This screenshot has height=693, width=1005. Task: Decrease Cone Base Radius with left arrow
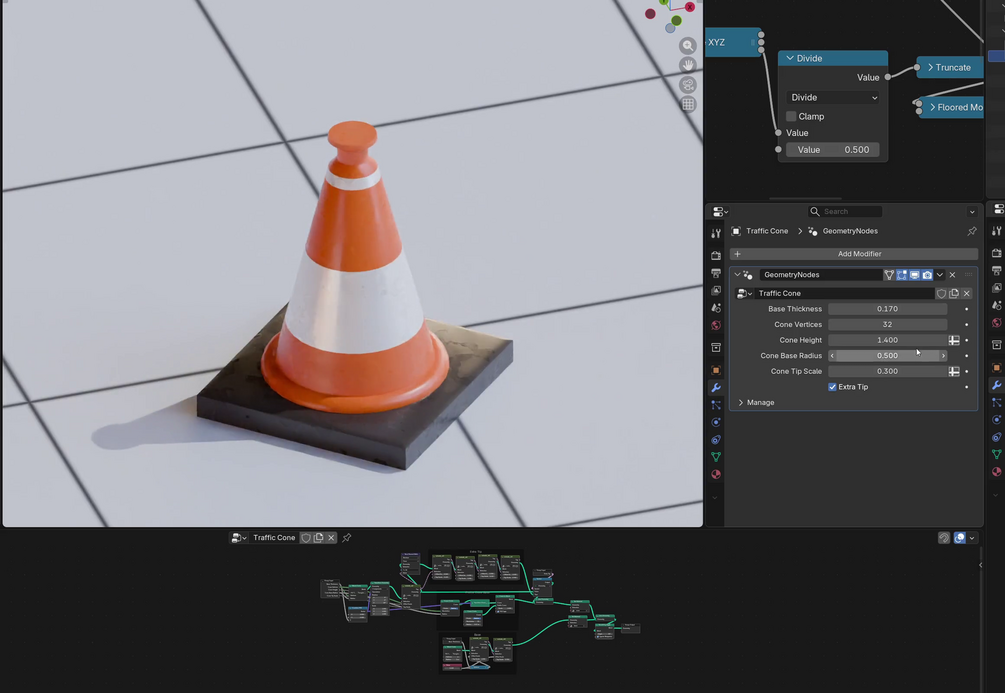[832, 355]
